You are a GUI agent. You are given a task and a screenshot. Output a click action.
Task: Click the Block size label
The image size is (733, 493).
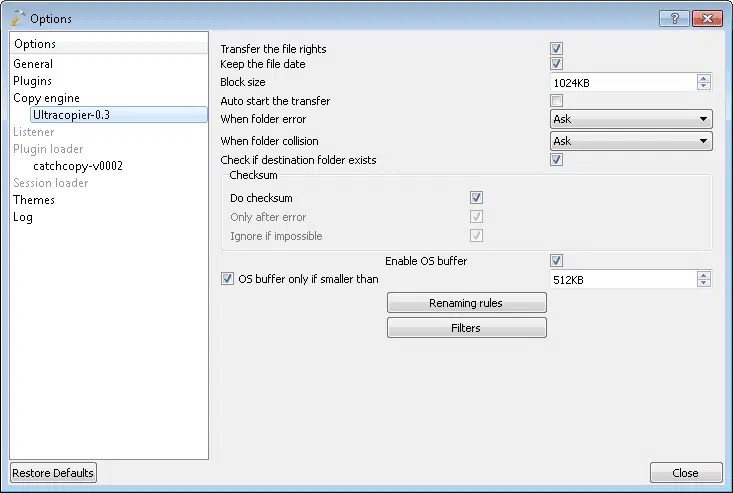[x=243, y=82]
